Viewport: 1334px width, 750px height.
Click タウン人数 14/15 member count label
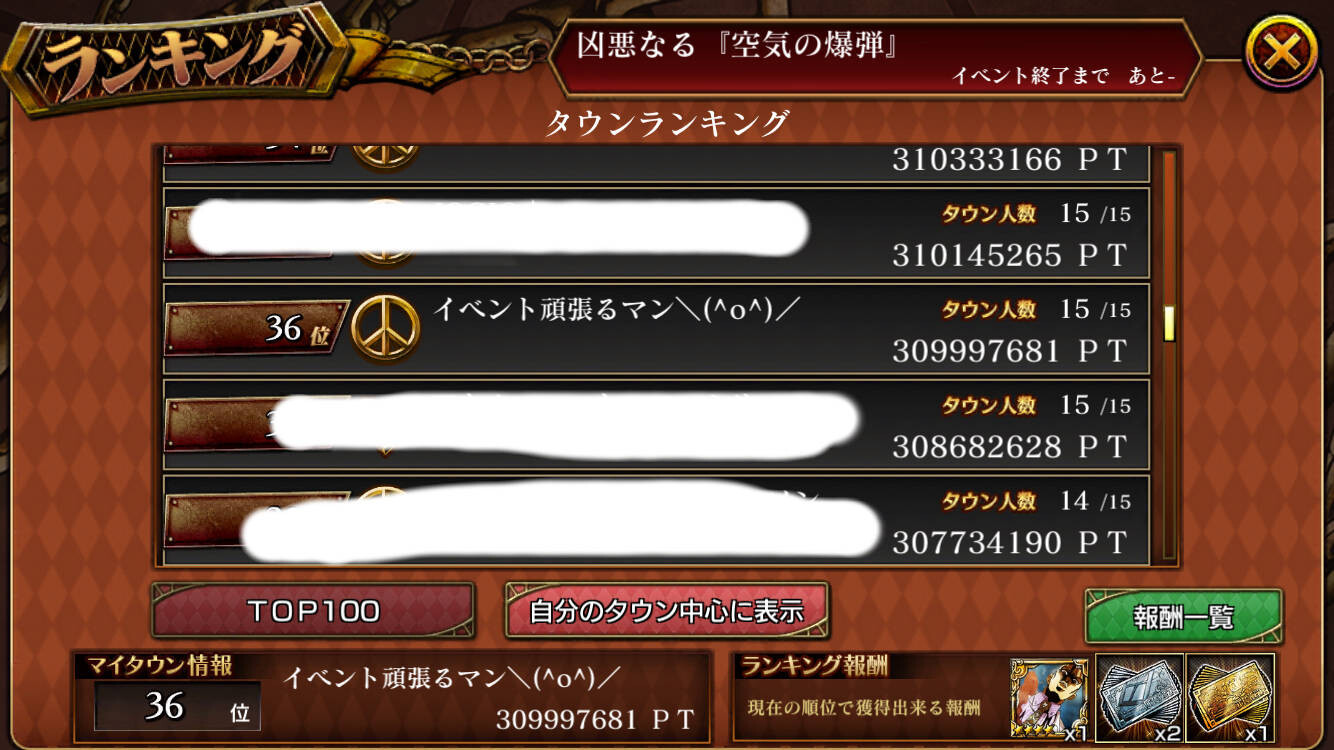point(1036,500)
